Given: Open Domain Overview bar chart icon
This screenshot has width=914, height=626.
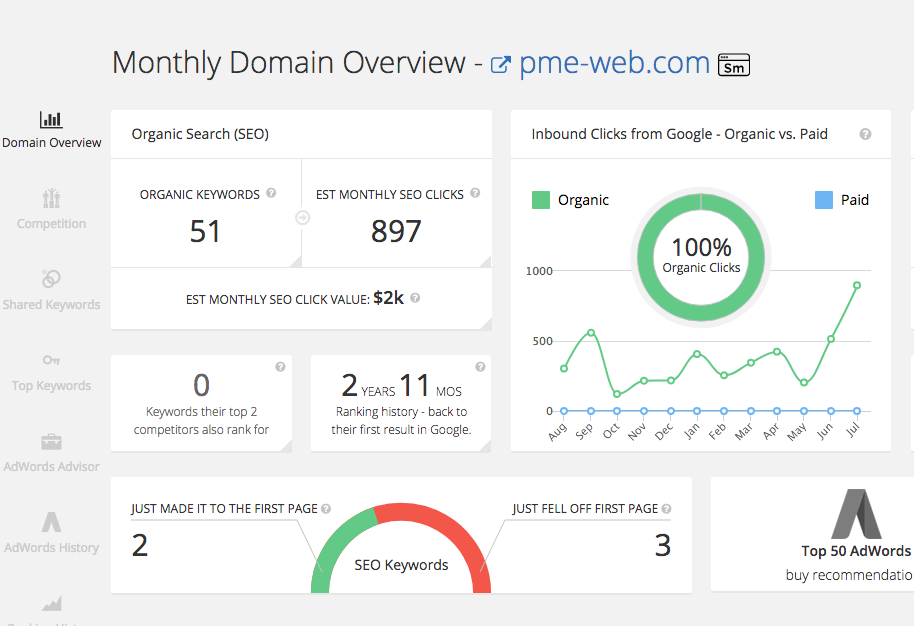Looking at the screenshot, I should [51, 119].
